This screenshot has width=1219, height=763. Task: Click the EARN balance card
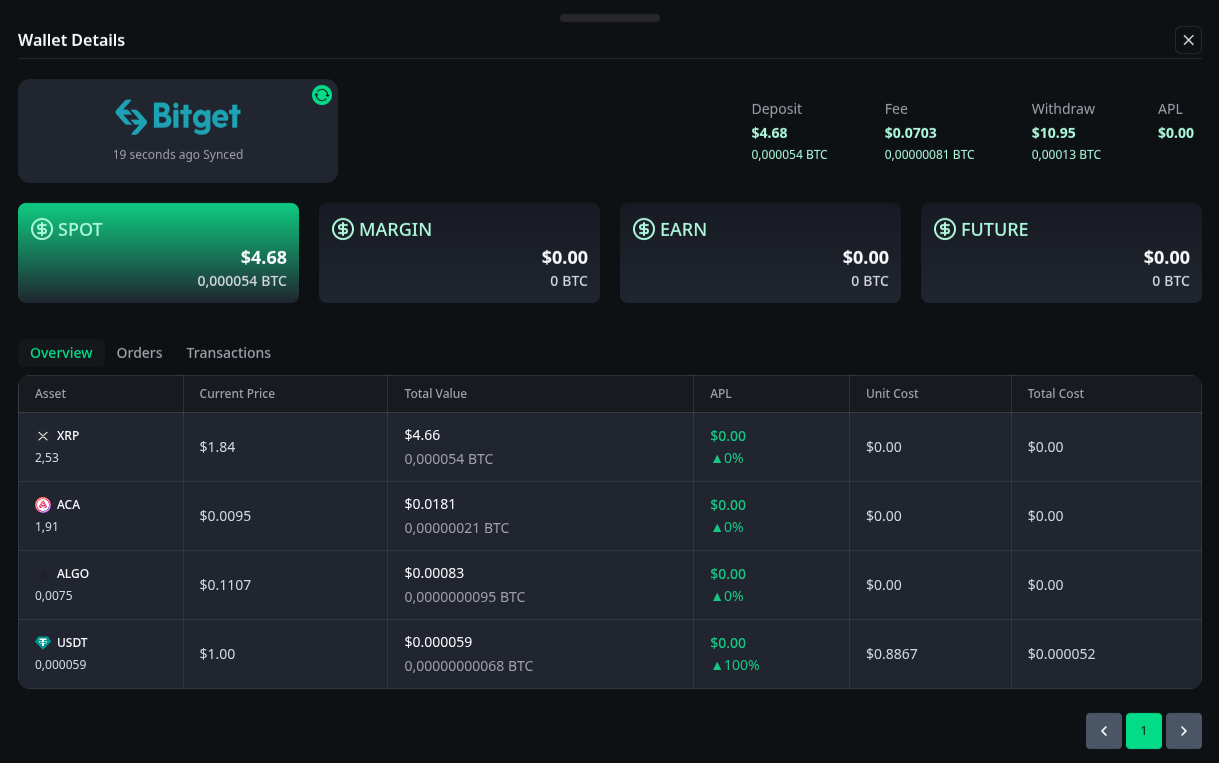pos(760,252)
